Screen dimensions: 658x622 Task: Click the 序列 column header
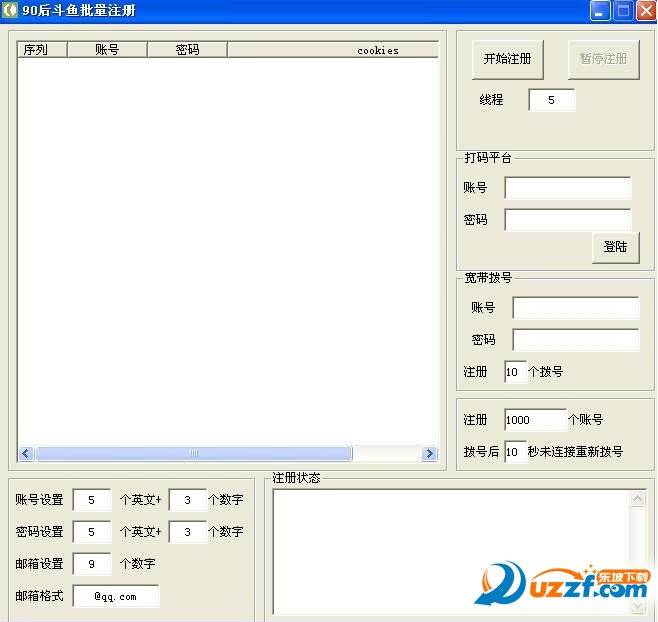click(x=42, y=50)
